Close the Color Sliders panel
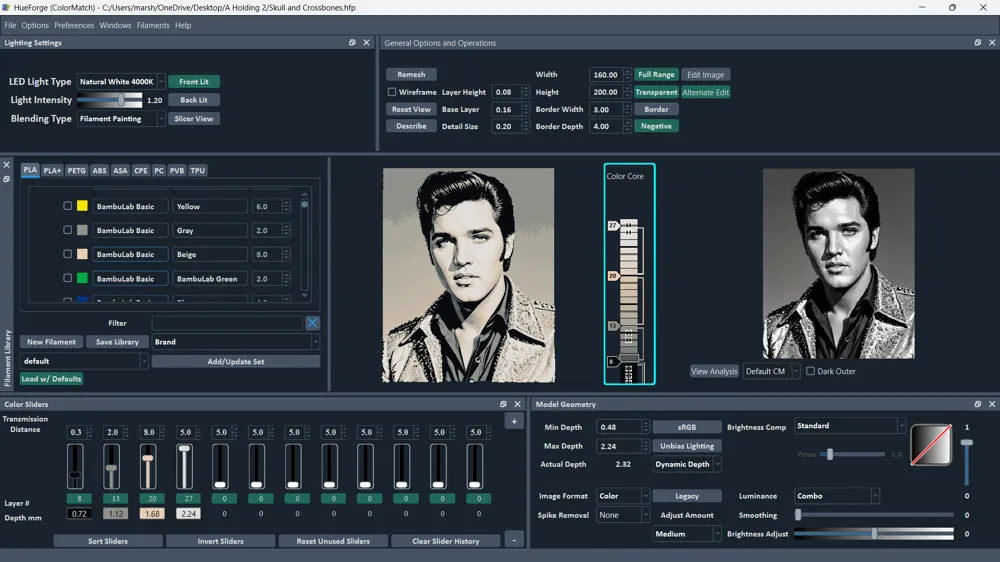Image resolution: width=1000 pixels, height=562 pixels. 517,404
